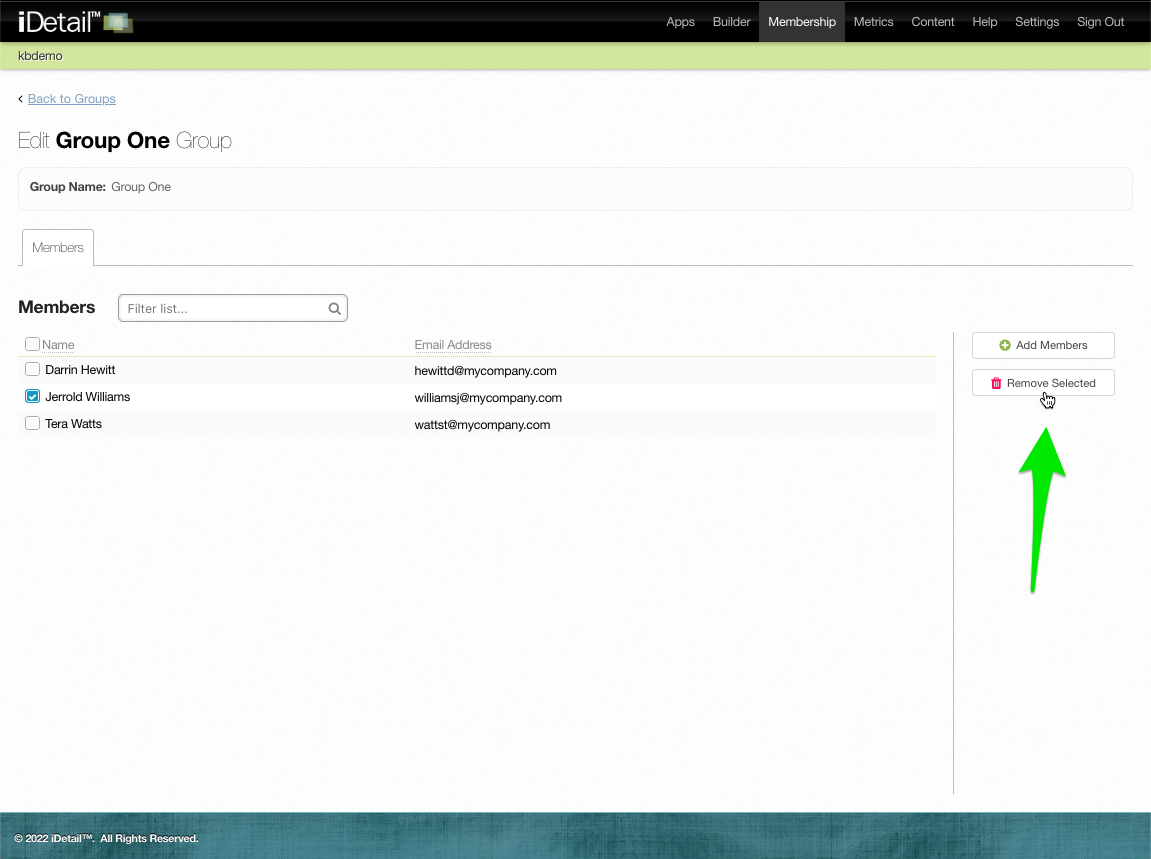Open the Apps menu

(x=680, y=22)
